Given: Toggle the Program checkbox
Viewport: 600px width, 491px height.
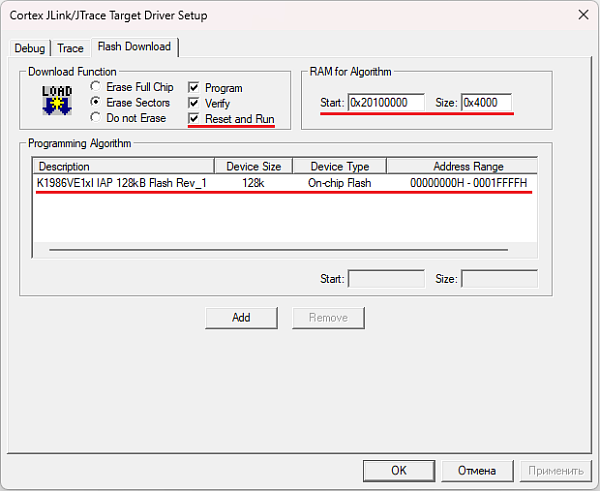Looking at the screenshot, I should coord(195,88).
